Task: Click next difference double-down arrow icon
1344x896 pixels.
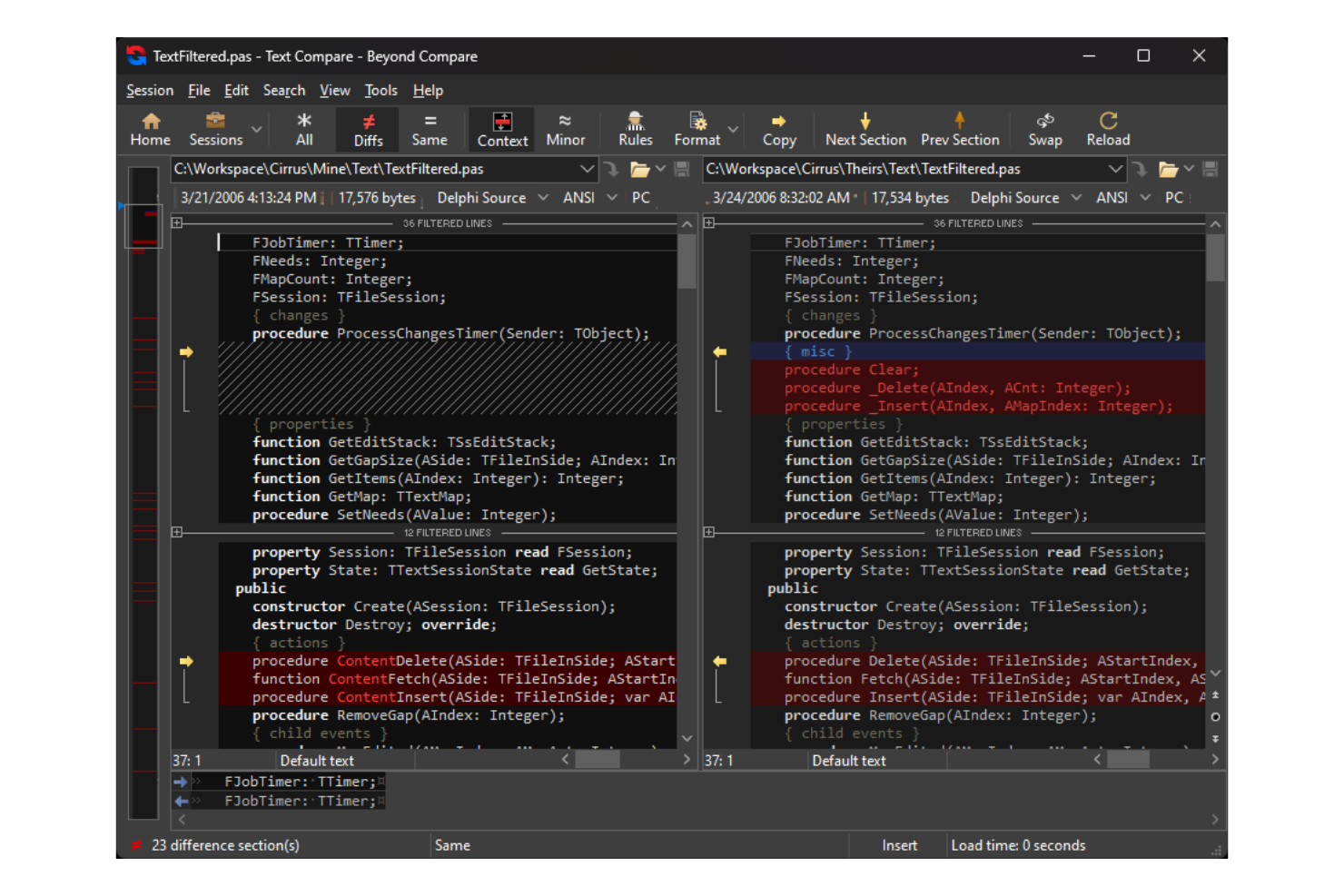Action: point(1215,739)
